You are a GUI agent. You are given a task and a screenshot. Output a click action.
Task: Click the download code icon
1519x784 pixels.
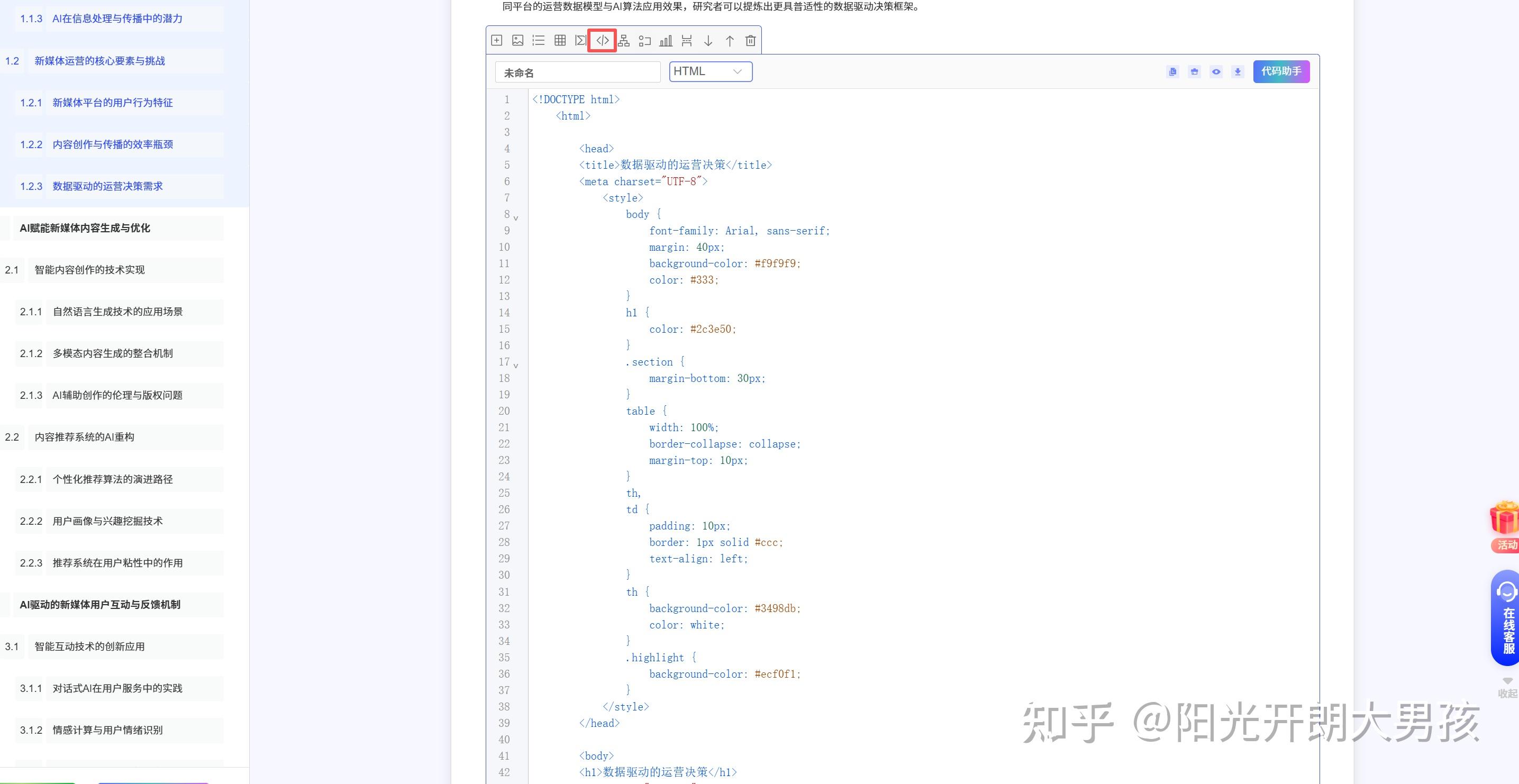pos(1238,72)
